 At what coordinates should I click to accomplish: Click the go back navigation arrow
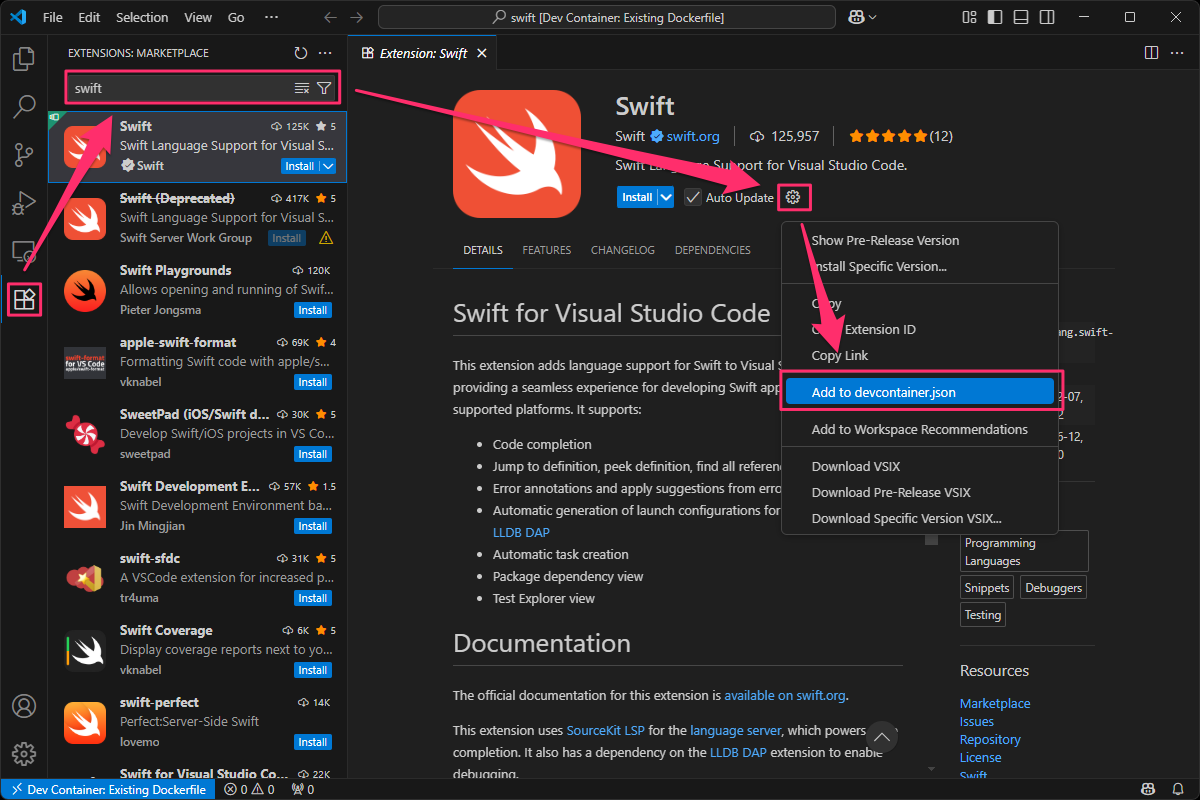331,17
